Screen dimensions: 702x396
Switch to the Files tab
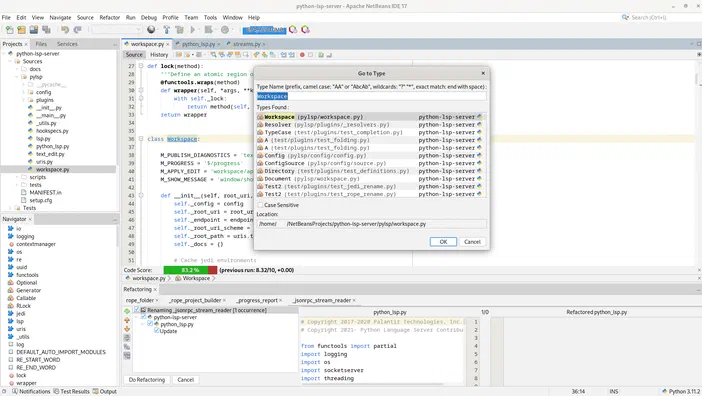[x=41, y=44]
